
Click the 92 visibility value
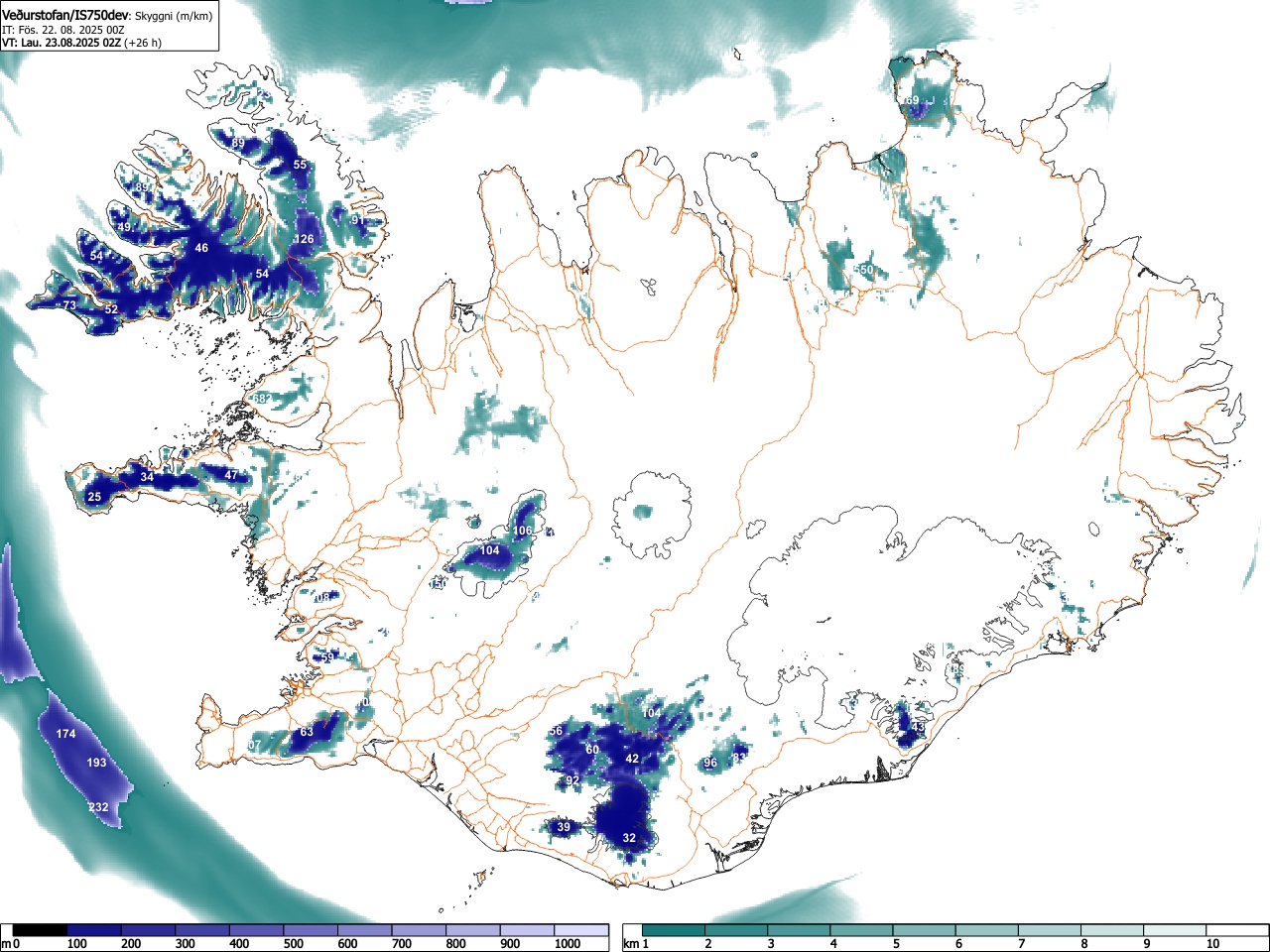click(x=572, y=780)
